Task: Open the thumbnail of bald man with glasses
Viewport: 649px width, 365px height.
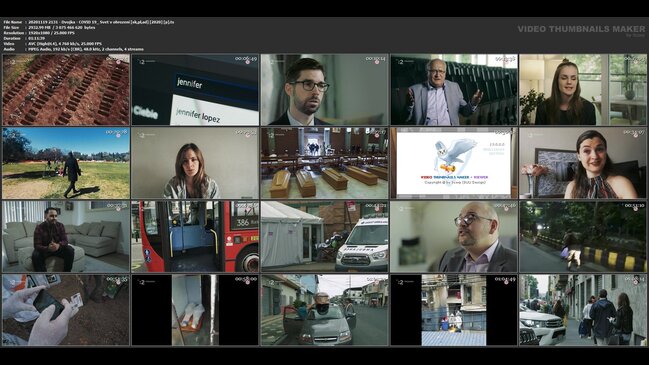Action: (x=454, y=237)
